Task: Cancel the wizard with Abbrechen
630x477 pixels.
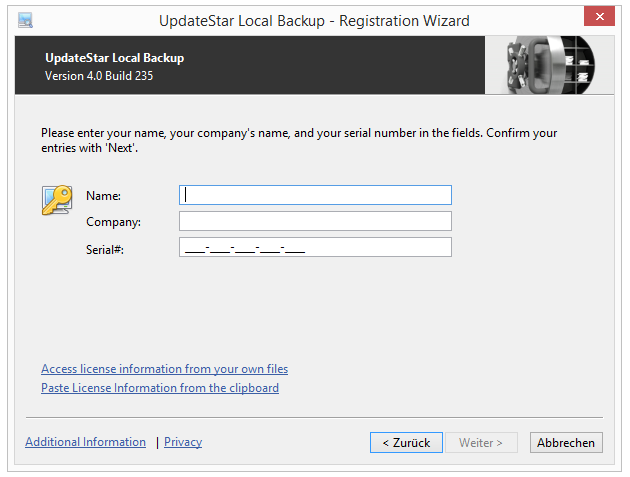Action: (566, 442)
